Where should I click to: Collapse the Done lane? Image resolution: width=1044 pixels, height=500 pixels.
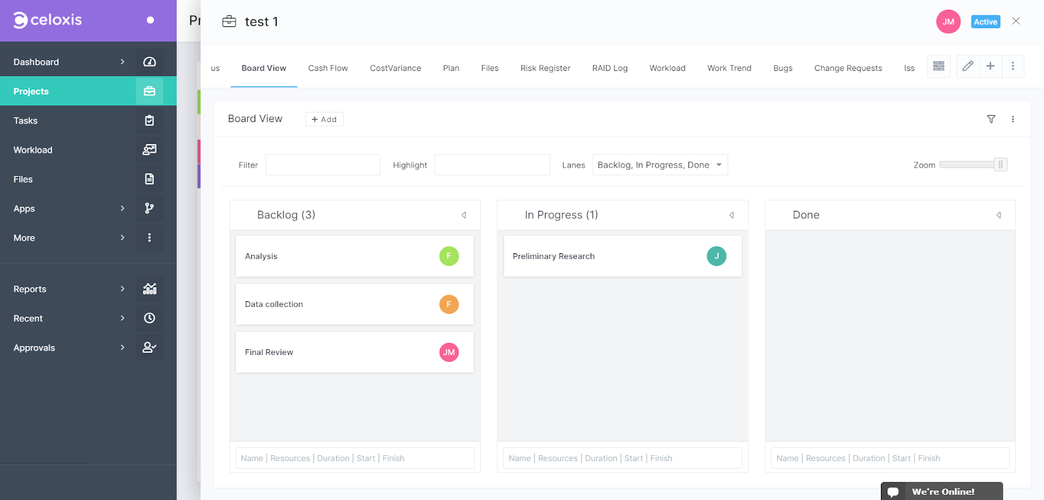pyautogui.click(x=999, y=215)
